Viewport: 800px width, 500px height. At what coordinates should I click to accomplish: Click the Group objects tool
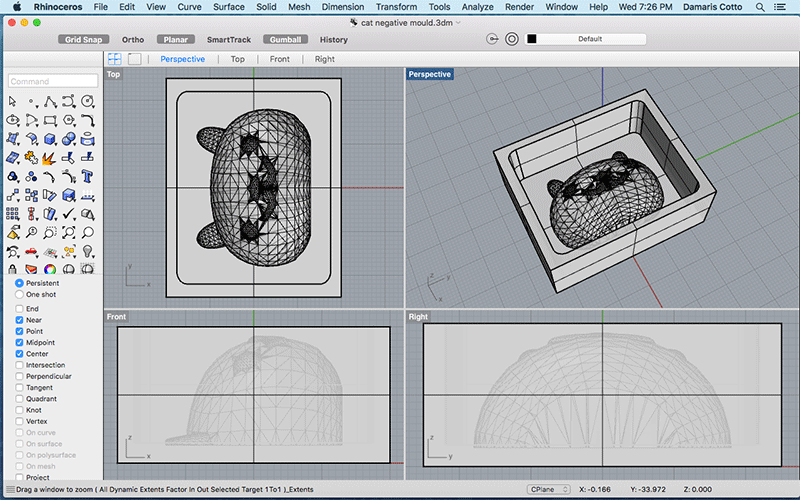pyautogui.click(x=32, y=177)
